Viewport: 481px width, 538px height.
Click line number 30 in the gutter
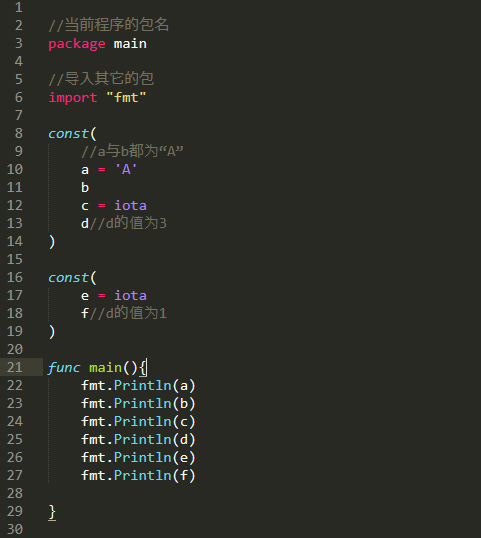click(x=15, y=529)
